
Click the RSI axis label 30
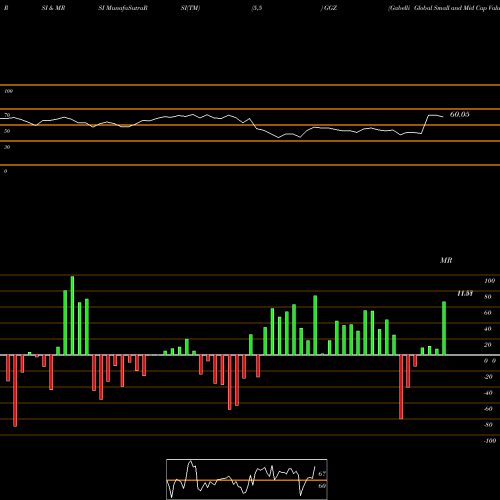7,147
